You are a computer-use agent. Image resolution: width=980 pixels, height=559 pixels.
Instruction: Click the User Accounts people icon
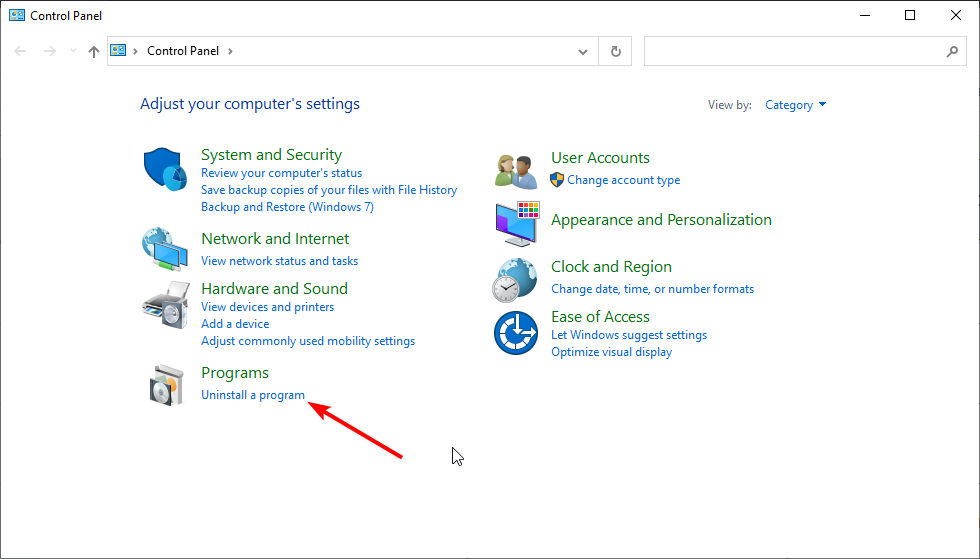[516, 170]
